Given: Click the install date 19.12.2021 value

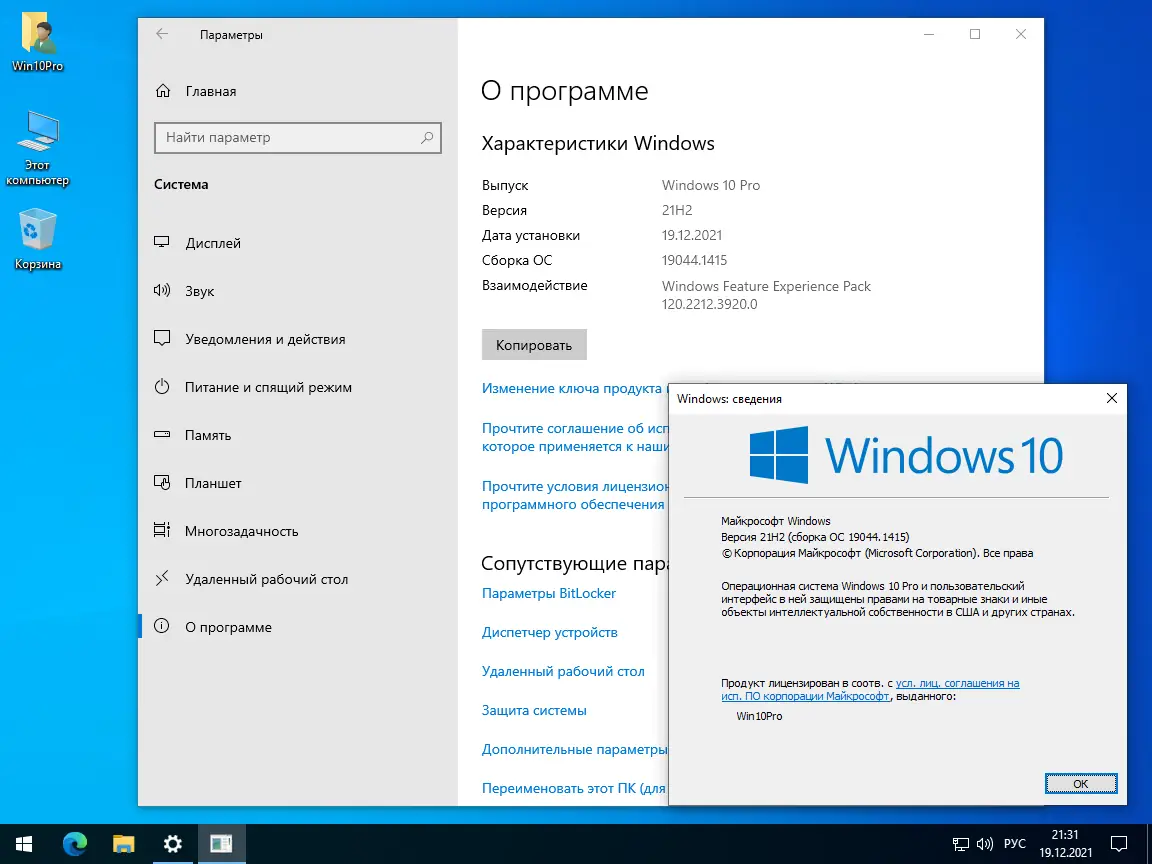Looking at the screenshot, I should [x=691, y=235].
